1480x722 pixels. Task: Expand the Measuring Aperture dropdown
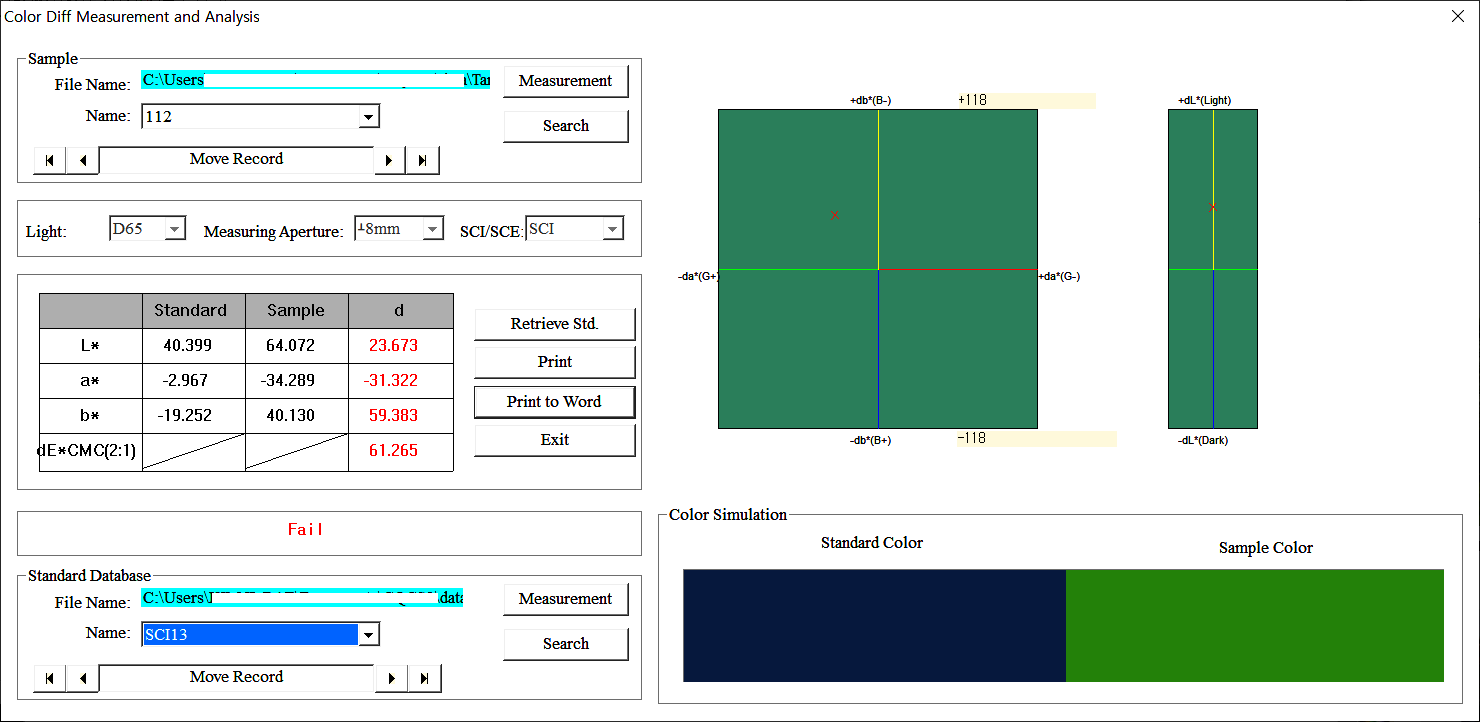pyautogui.click(x=433, y=229)
